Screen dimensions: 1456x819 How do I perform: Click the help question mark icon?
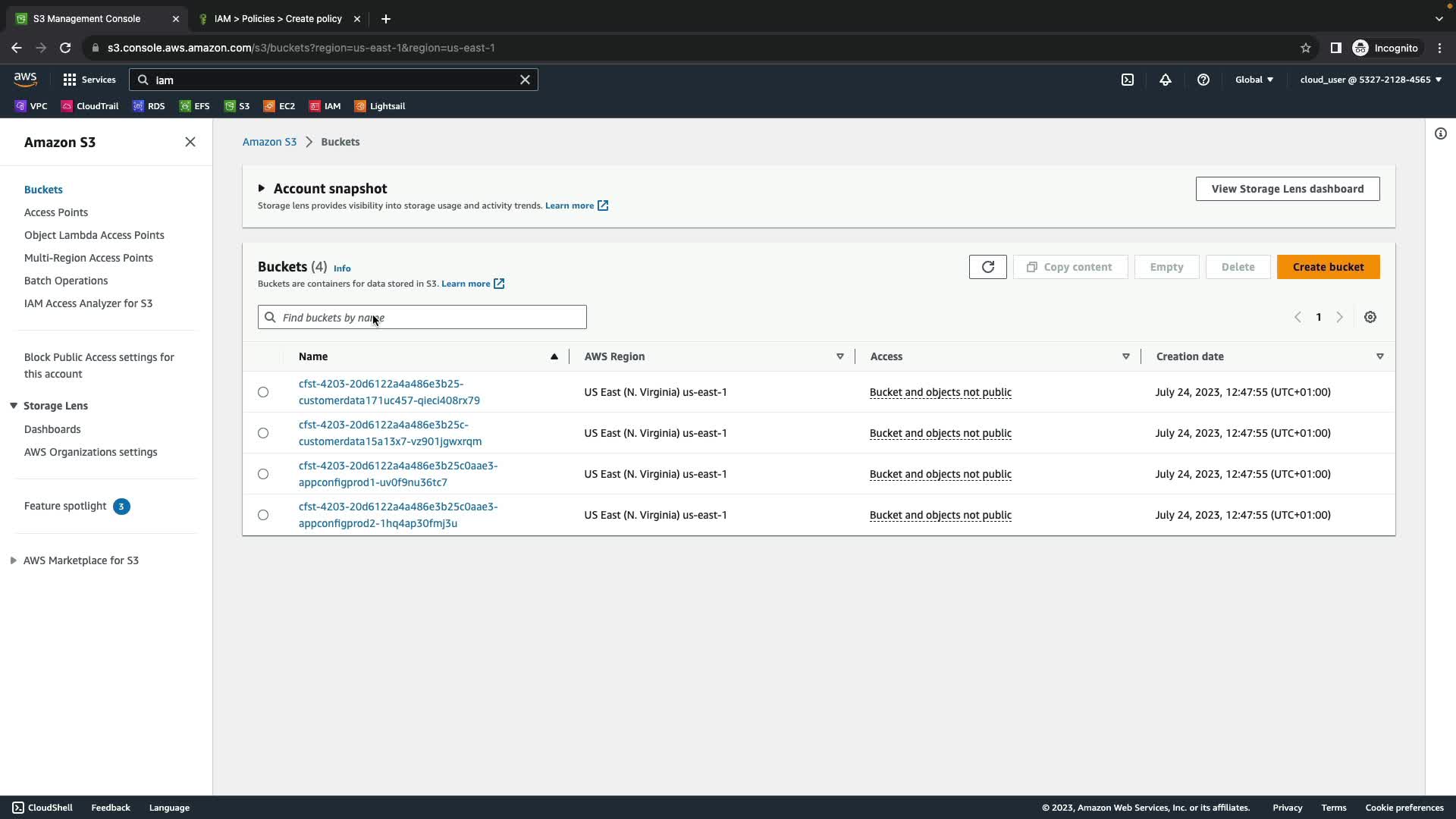tap(1203, 80)
